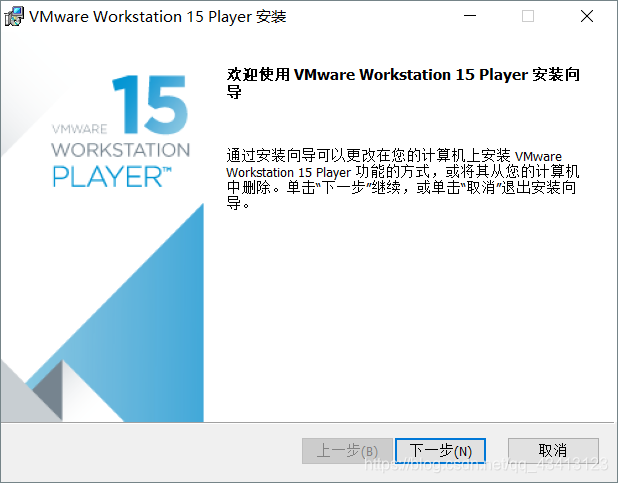Screen dimensions: 618x483
Task: Click the 取消 button to exit setup
Action: pyautogui.click(x=553, y=450)
